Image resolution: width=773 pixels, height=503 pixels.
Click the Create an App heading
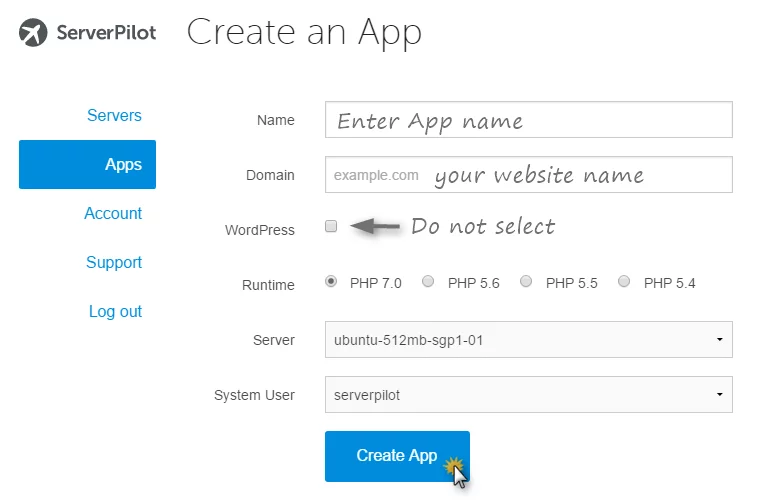[304, 33]
